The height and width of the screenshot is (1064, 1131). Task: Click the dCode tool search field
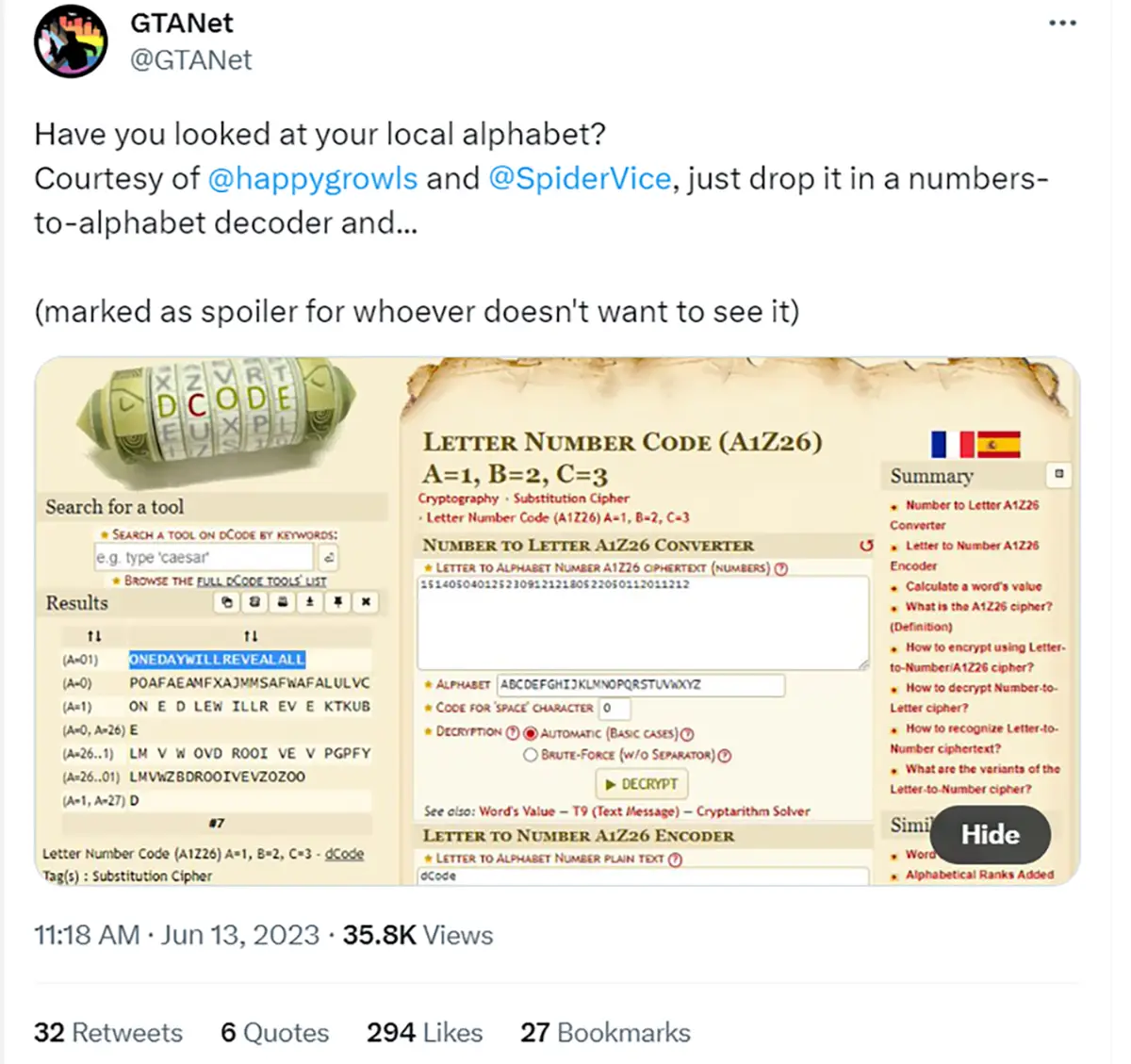[x=204, y=557]
